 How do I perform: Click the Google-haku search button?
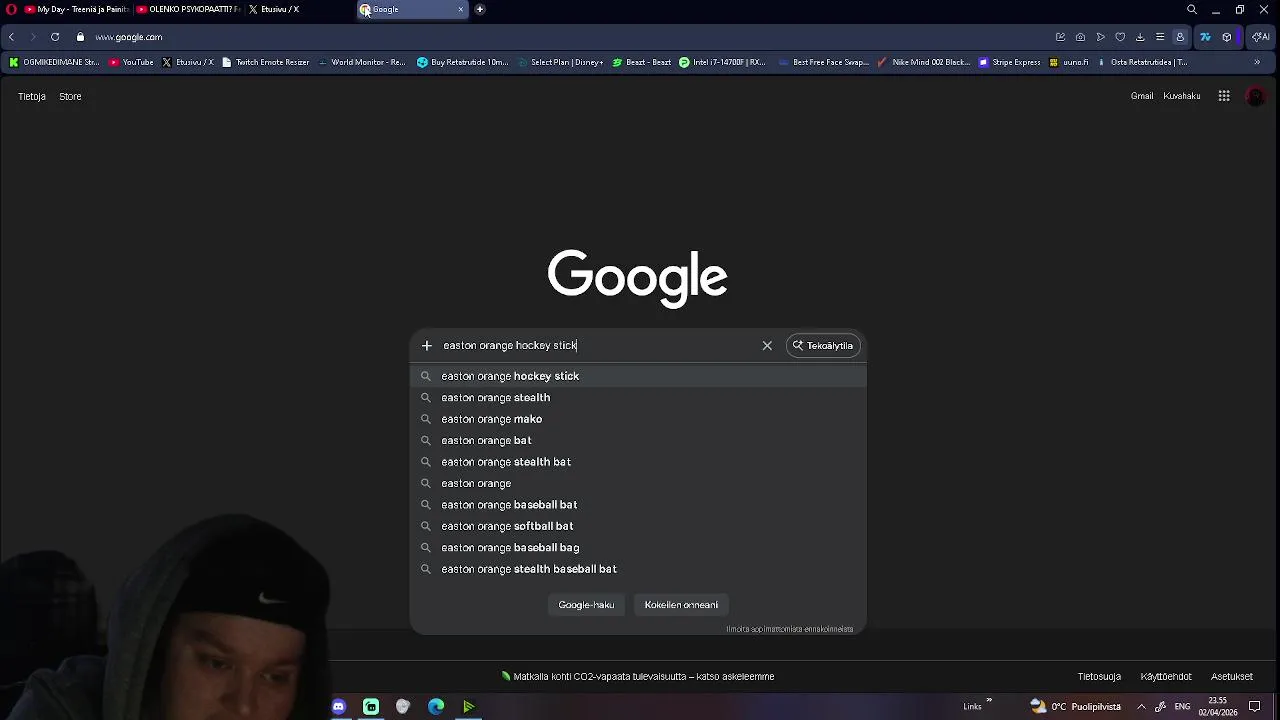pyautogui.click(x=586, y=605)
